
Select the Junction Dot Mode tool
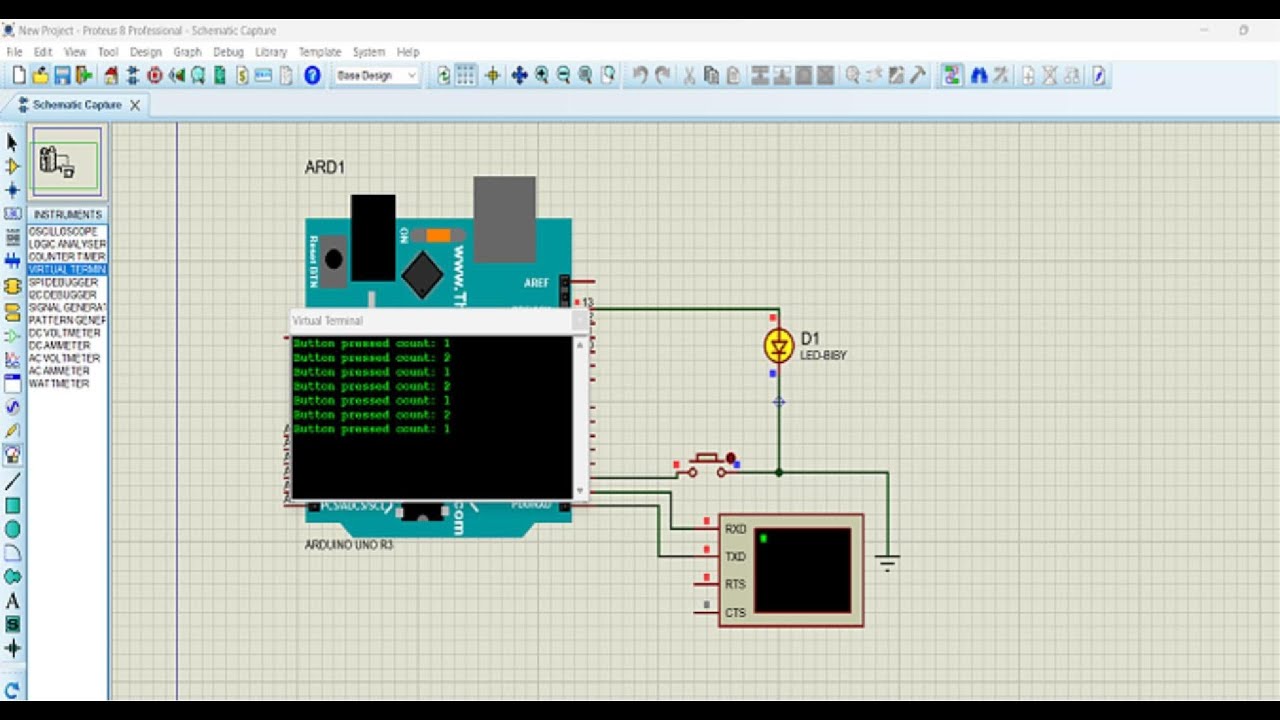click(12, 190)
